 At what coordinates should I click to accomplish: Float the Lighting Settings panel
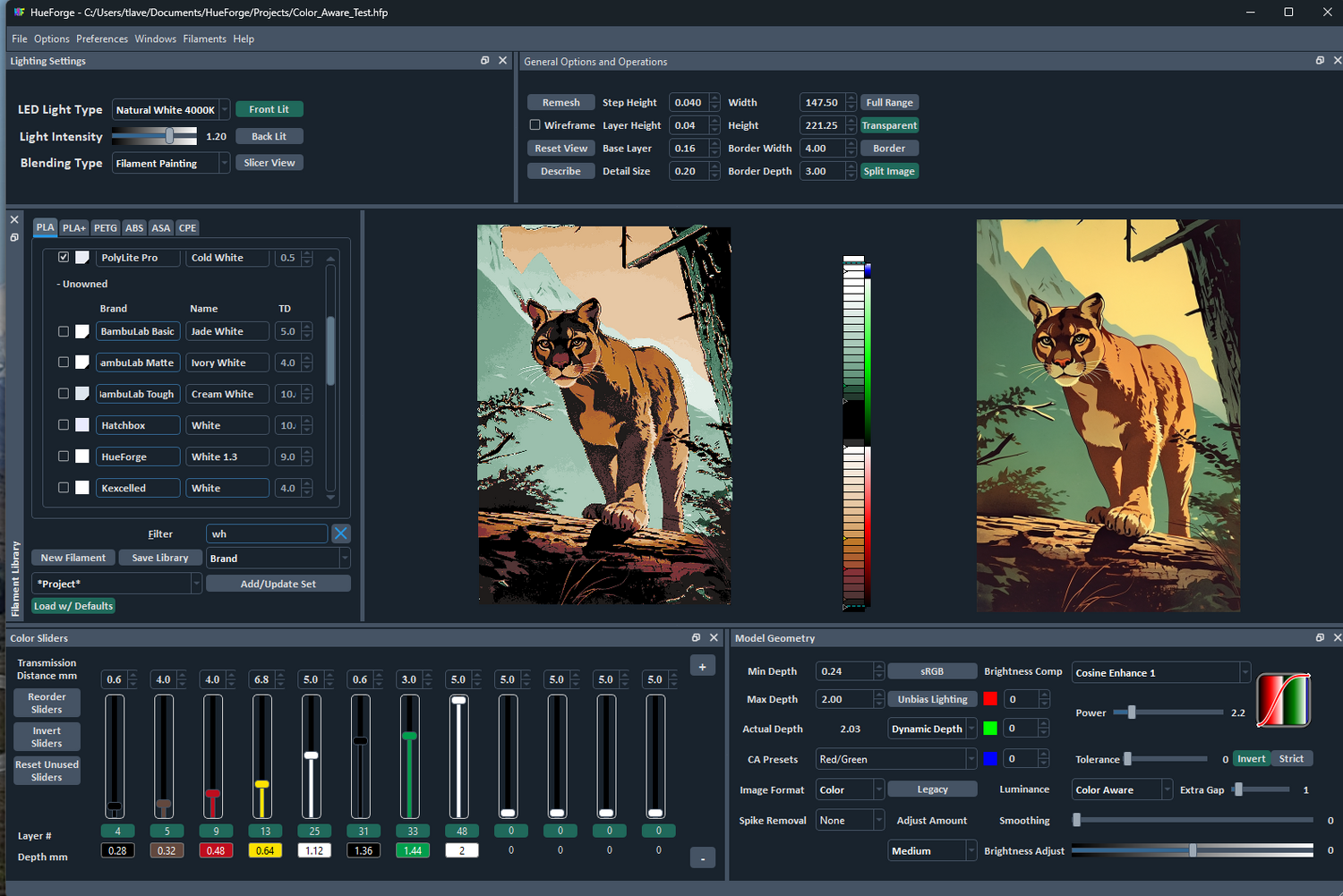484,61
